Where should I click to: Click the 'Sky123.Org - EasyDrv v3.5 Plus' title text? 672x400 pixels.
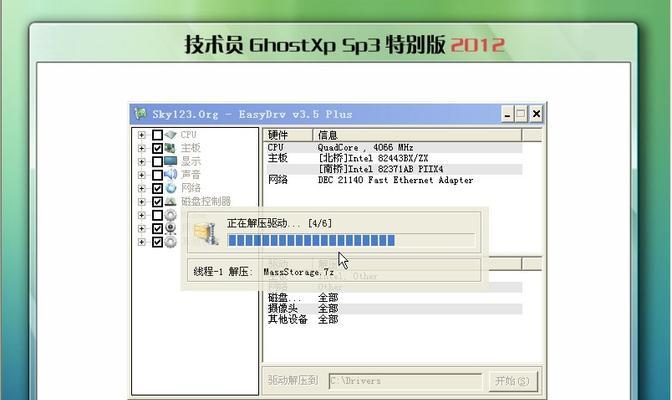(x=252, y=114)
